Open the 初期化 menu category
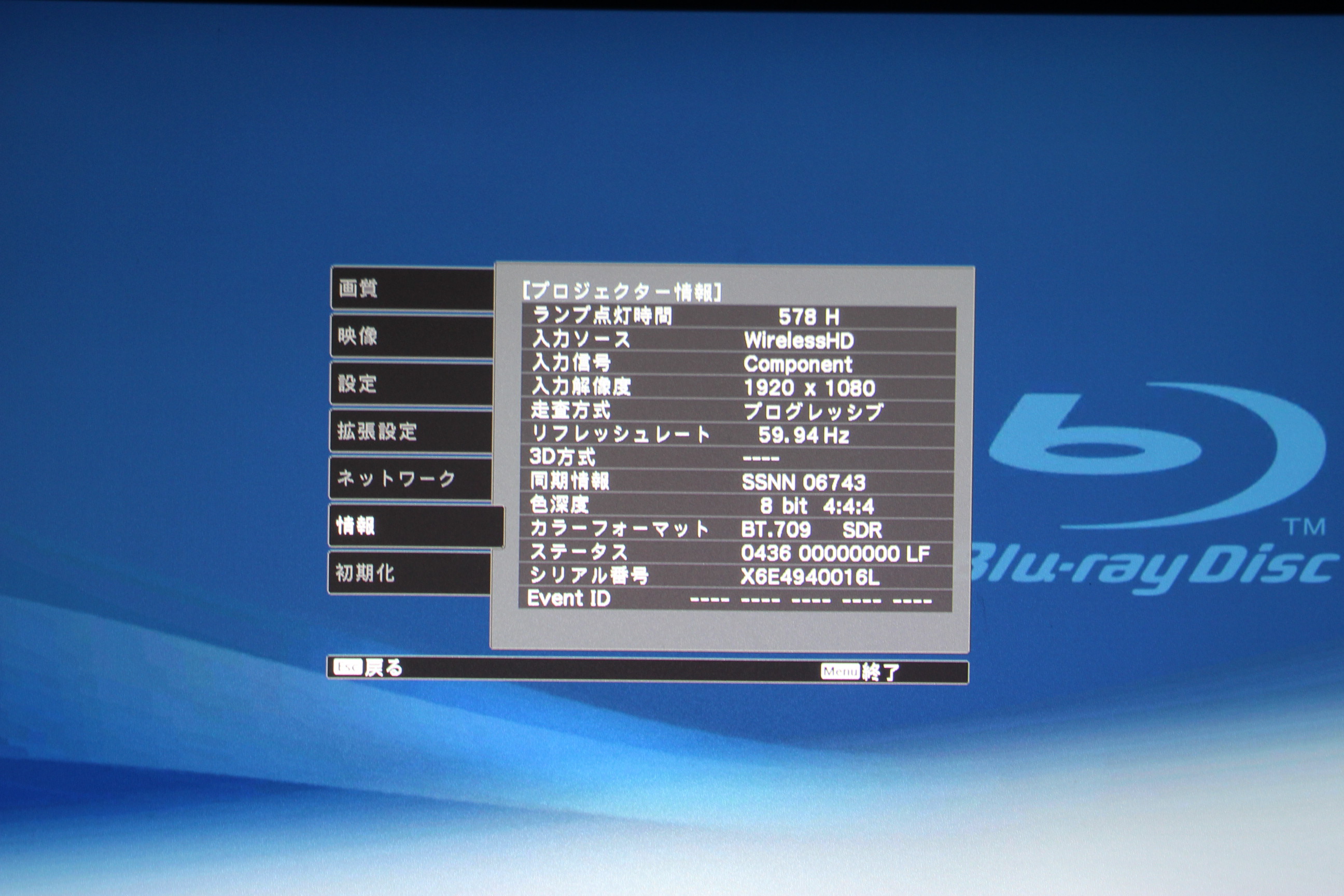1344x896 pixels. [x=410, y=573]
